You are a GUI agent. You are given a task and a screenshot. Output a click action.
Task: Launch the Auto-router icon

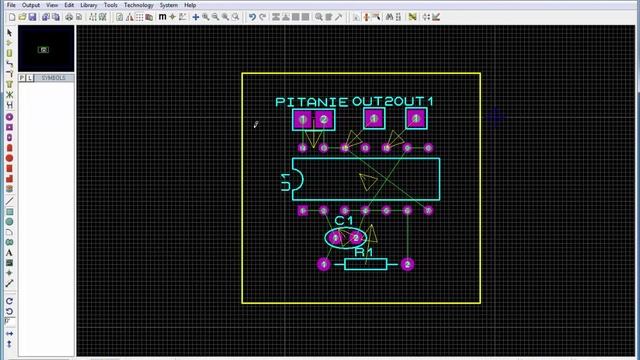[x=412, y=17]
